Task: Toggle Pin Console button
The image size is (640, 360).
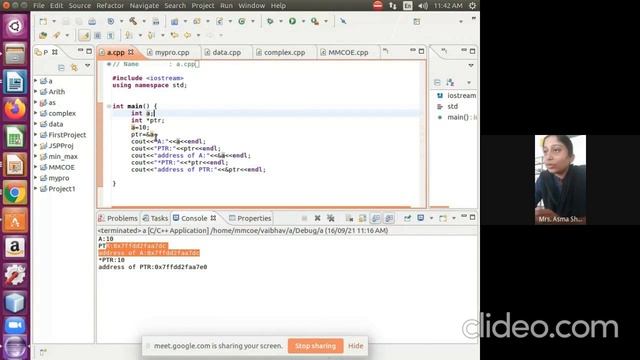Action: click(x=407, y=218)
